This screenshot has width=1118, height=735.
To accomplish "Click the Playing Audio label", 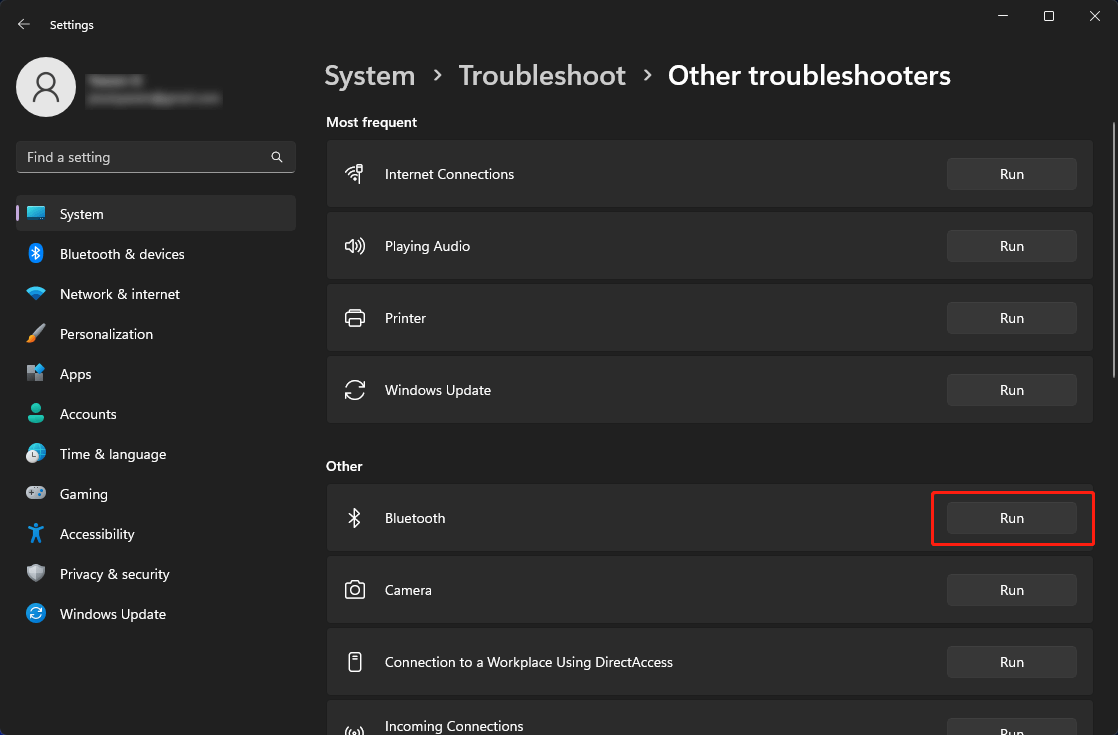I will [427, 246].
